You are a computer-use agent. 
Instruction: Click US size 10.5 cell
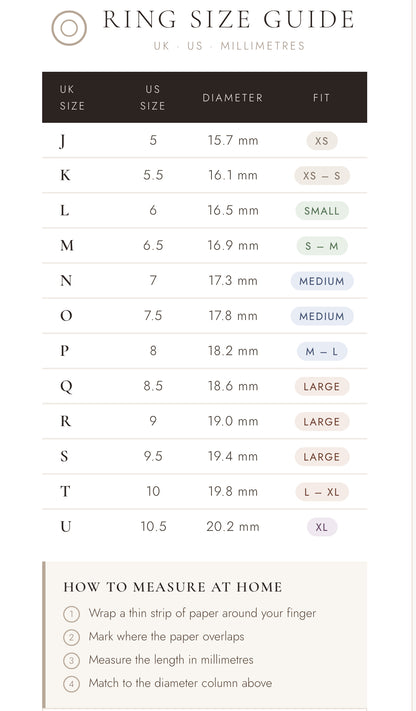click(153, 526)
